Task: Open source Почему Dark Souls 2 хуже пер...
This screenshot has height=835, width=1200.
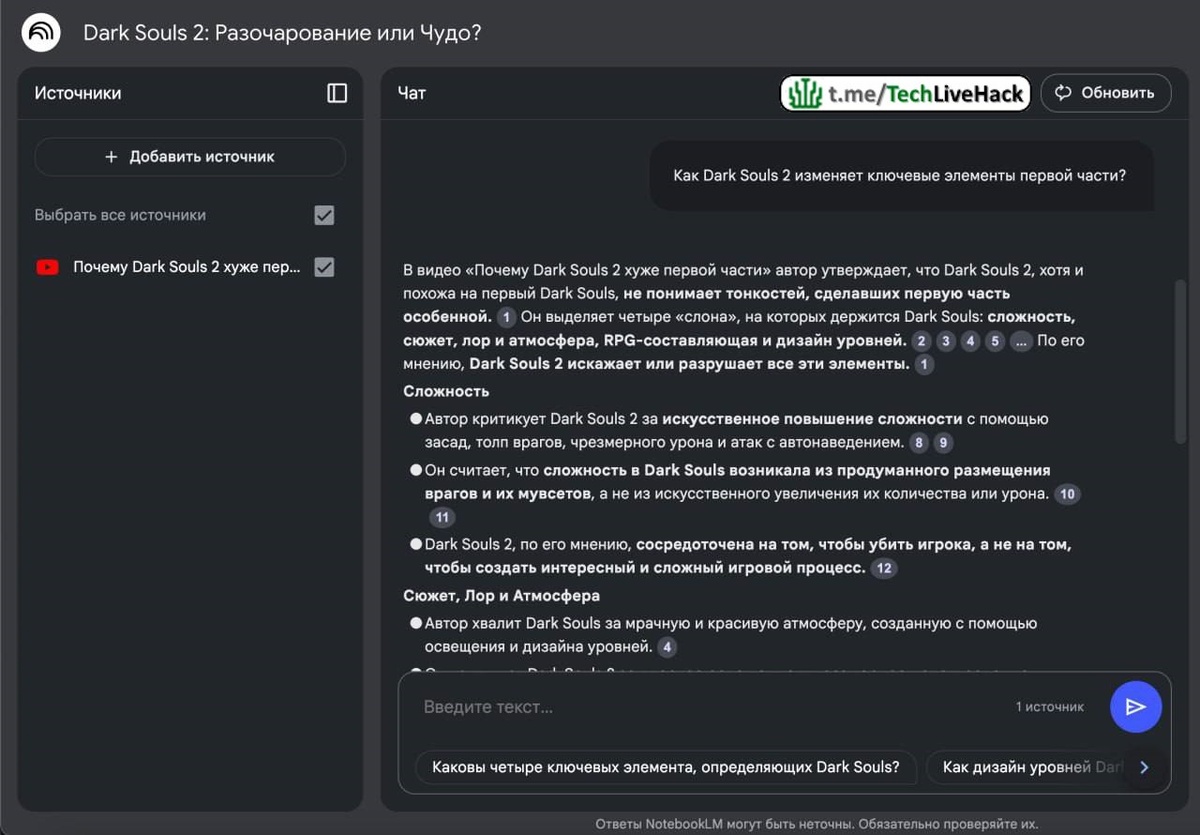Action: click(x=186, y=267)
